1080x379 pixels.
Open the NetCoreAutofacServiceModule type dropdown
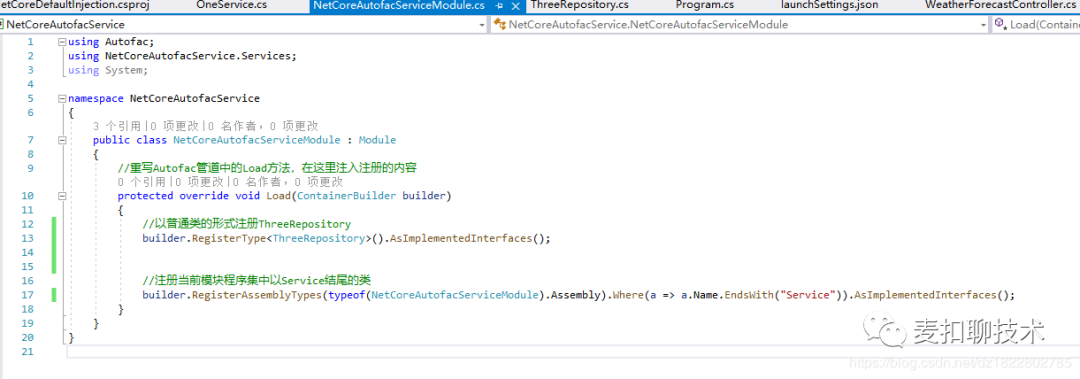pos(984,24)
